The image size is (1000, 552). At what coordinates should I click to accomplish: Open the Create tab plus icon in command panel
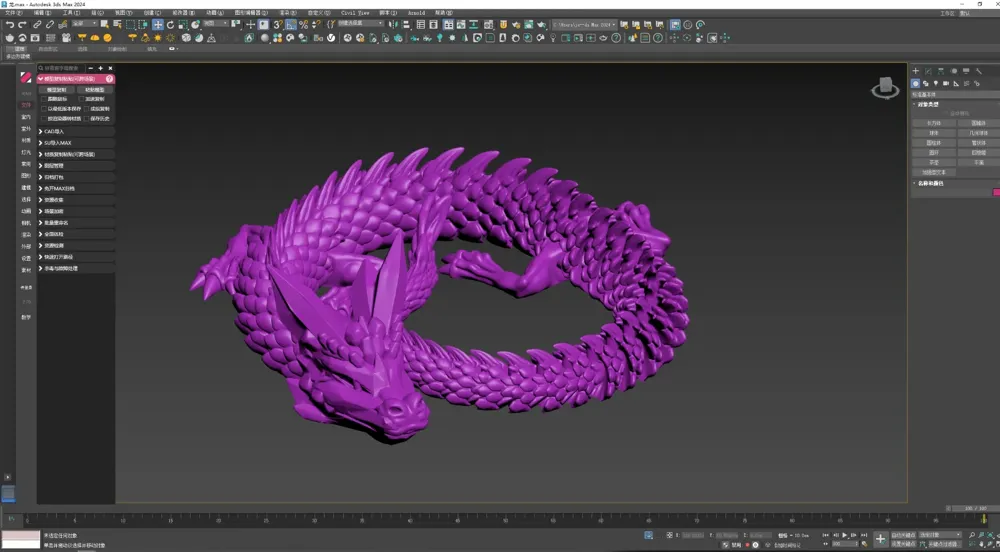click(x=916, y=71)
